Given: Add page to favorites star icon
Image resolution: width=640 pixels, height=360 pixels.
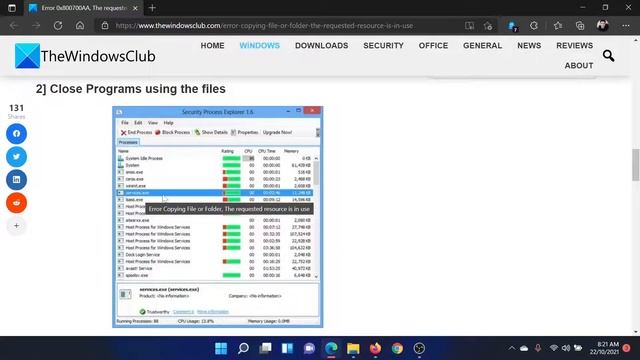Looking at the screenshot, I should (488, 26).
